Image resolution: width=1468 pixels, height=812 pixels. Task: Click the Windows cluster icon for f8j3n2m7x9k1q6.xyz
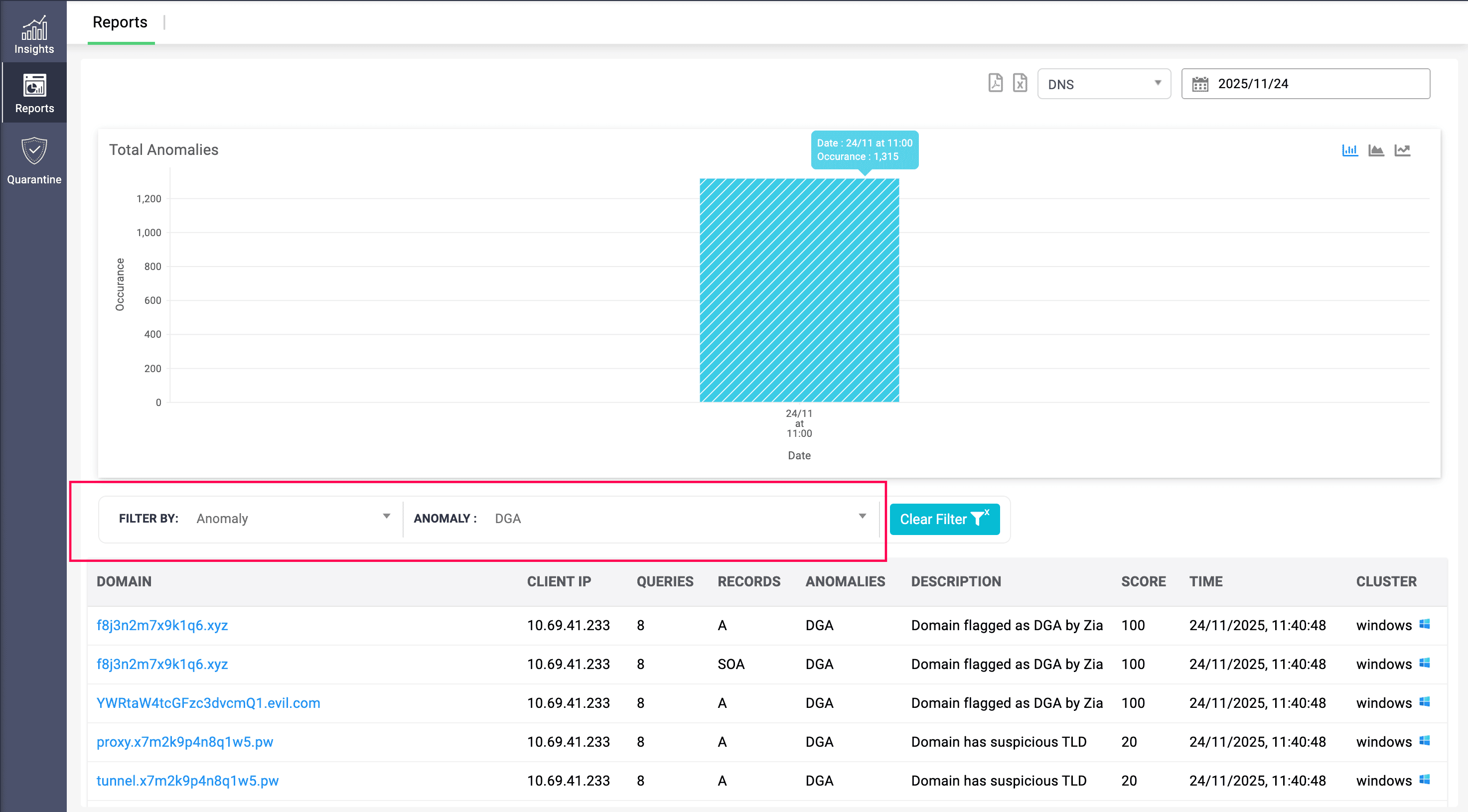[x=1424, y=624]
